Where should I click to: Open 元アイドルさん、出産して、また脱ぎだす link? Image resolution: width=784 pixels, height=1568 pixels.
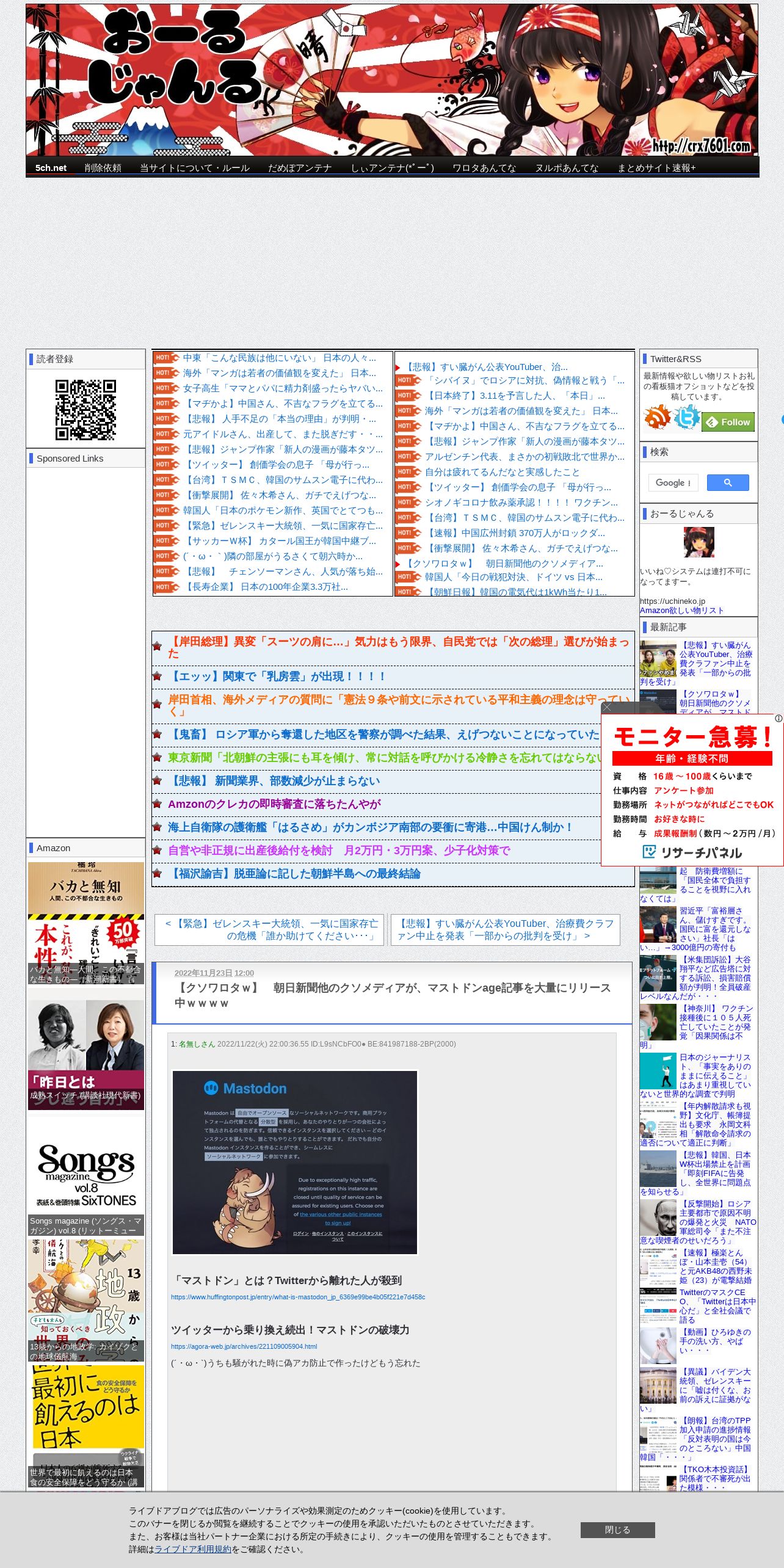[283, 434]
